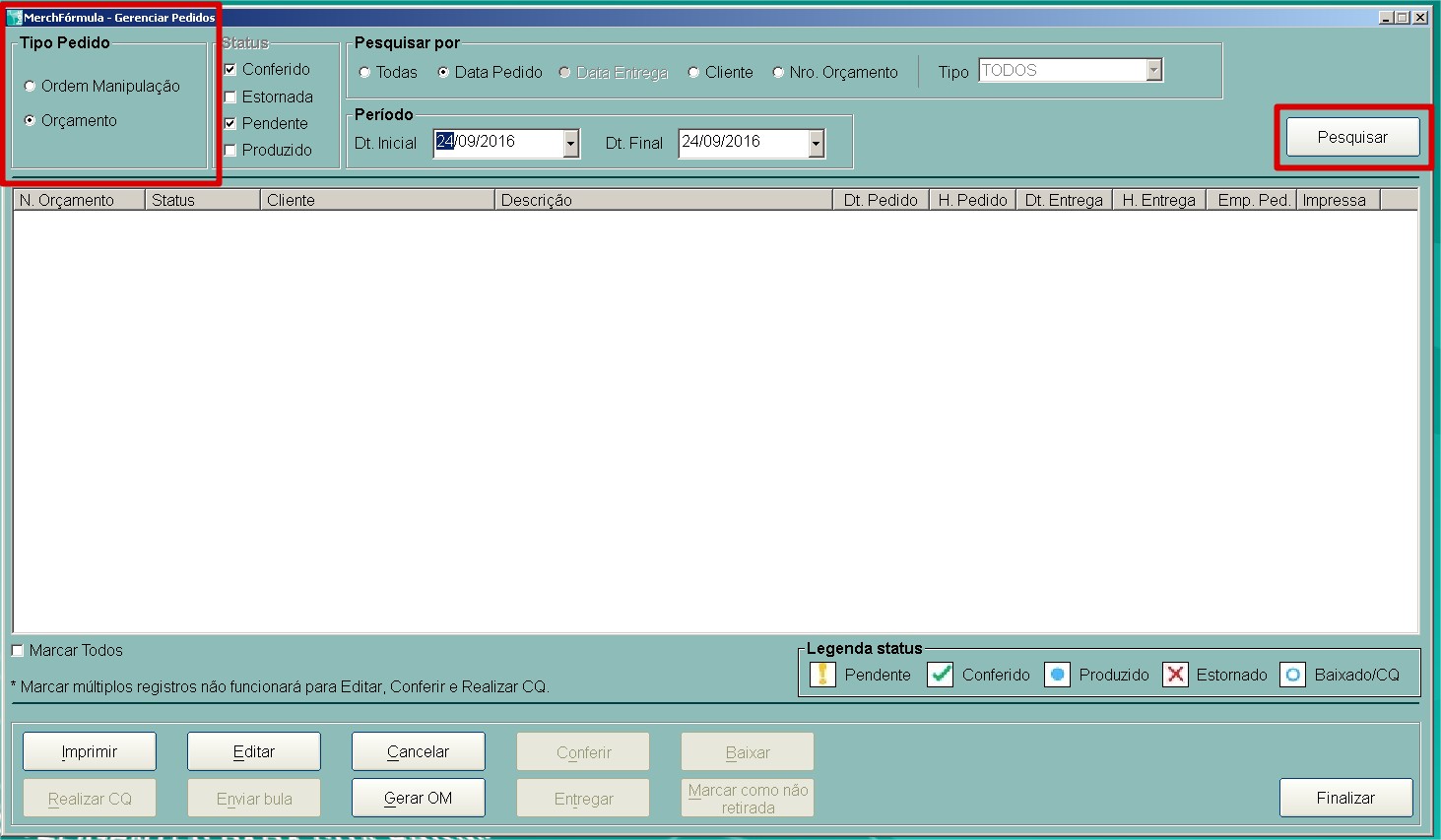Click the Finalizar button
The image size is (1441, 840).
click(x=1345, y=798)
